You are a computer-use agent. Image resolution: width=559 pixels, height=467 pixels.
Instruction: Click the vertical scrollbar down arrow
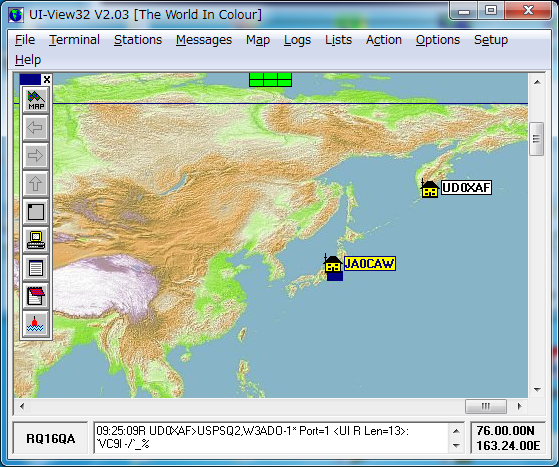[537, 390]
